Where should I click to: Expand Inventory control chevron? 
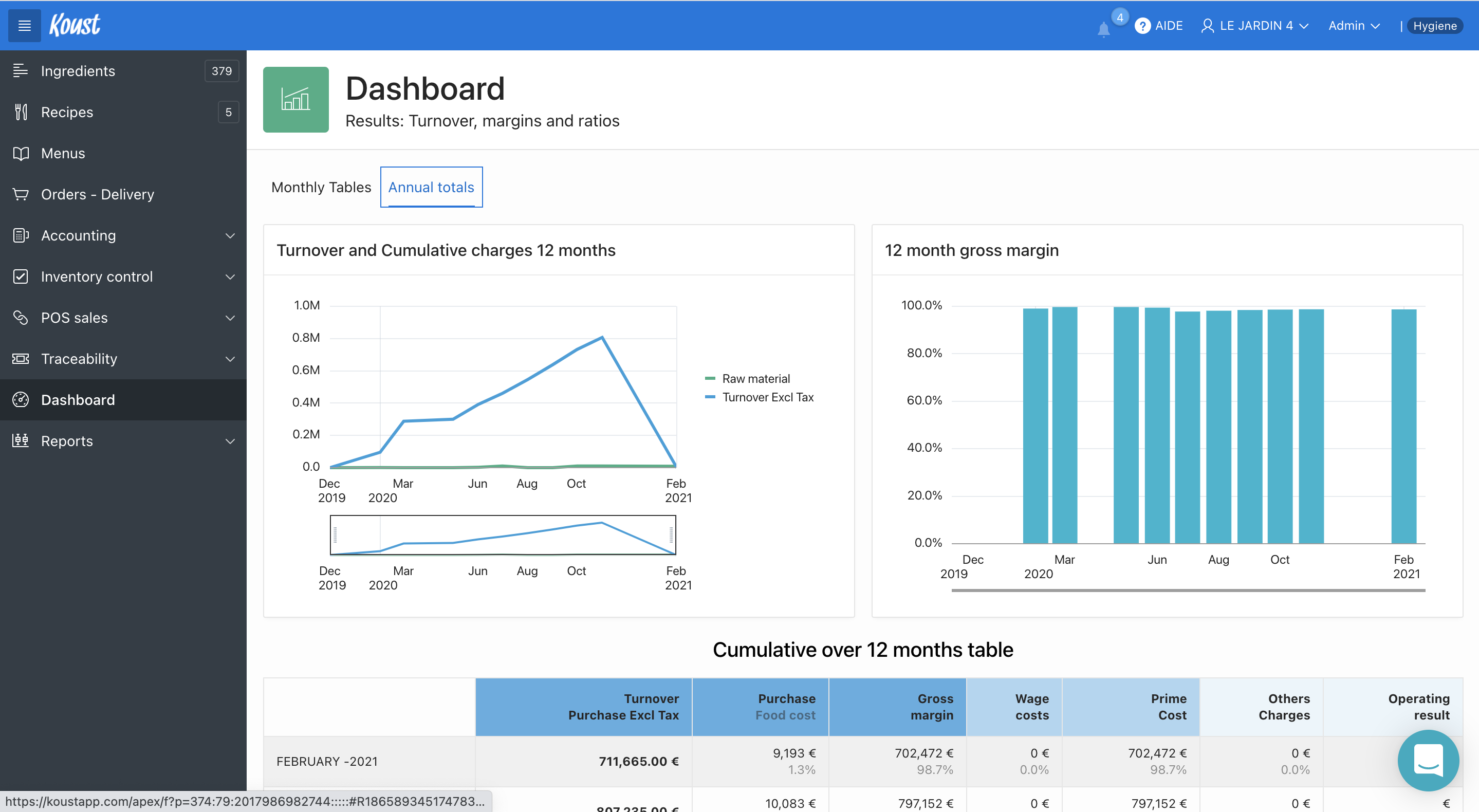coord(230,277)
